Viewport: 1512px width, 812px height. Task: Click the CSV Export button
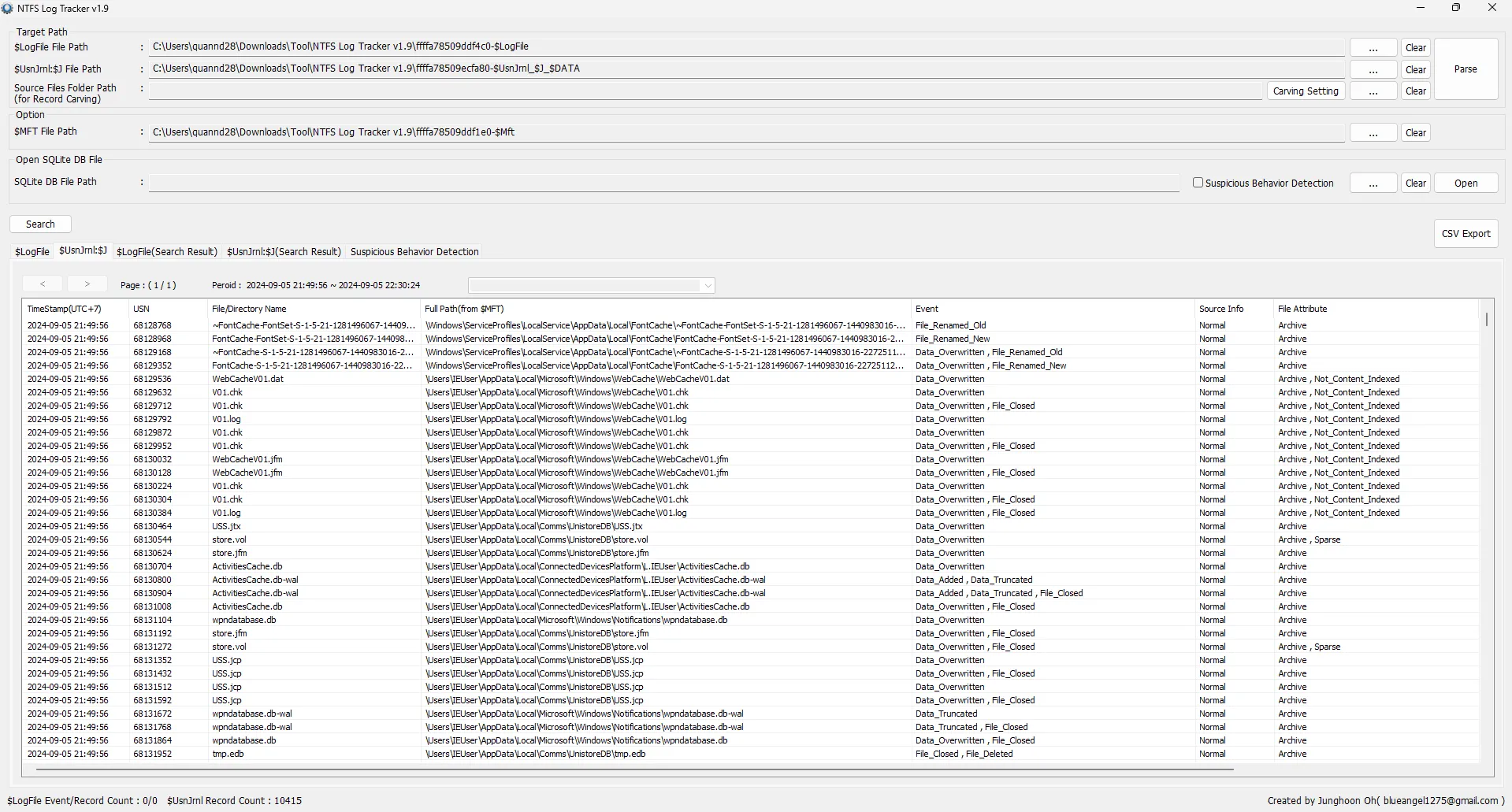tap(1466, 234)
